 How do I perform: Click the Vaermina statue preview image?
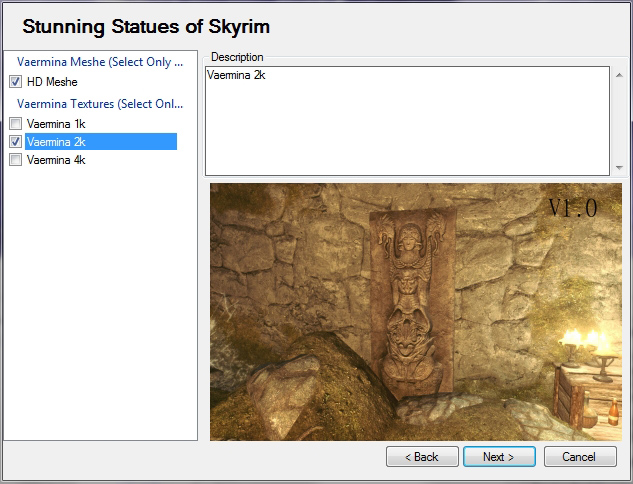tap(416, 312)
